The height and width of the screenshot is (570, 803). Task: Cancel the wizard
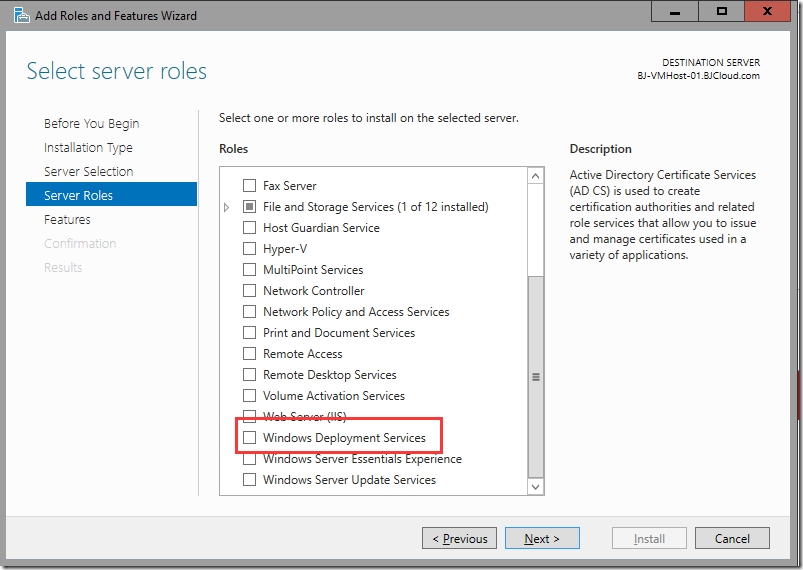[732, 538]
